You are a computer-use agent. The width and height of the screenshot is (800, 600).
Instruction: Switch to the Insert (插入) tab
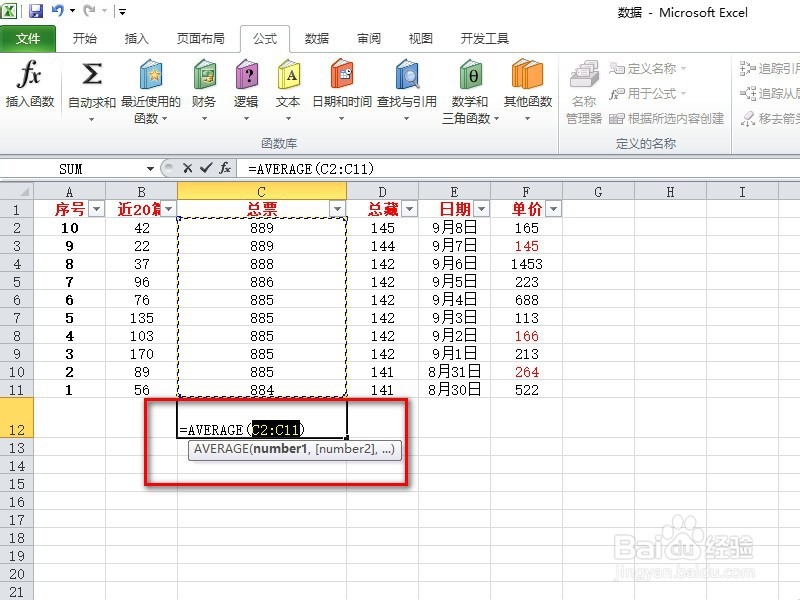[136, 39]
